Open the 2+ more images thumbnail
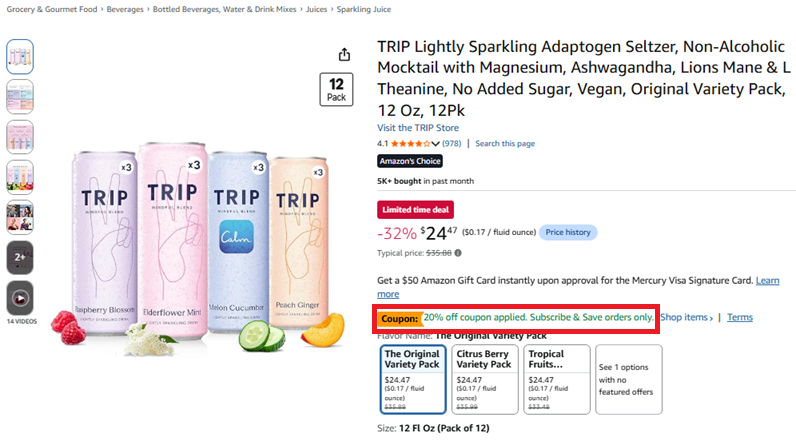This screenshot has width=796, height=445. coord(20,257)
